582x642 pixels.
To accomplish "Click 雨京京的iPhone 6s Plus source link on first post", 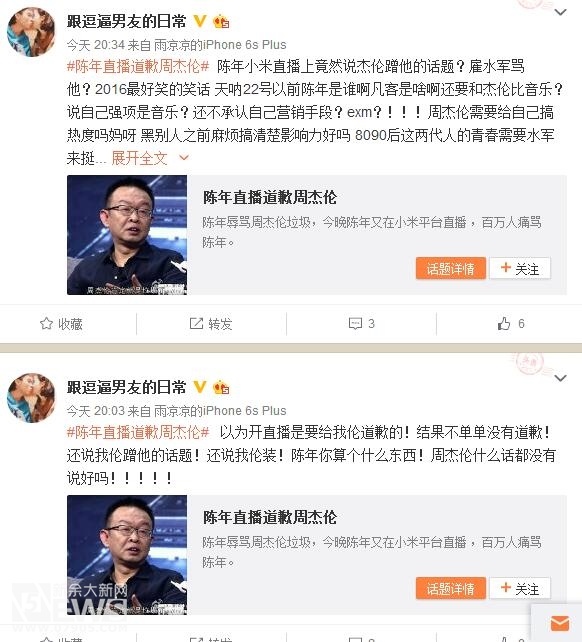I will pyautogui.click(x=220, y=45).
